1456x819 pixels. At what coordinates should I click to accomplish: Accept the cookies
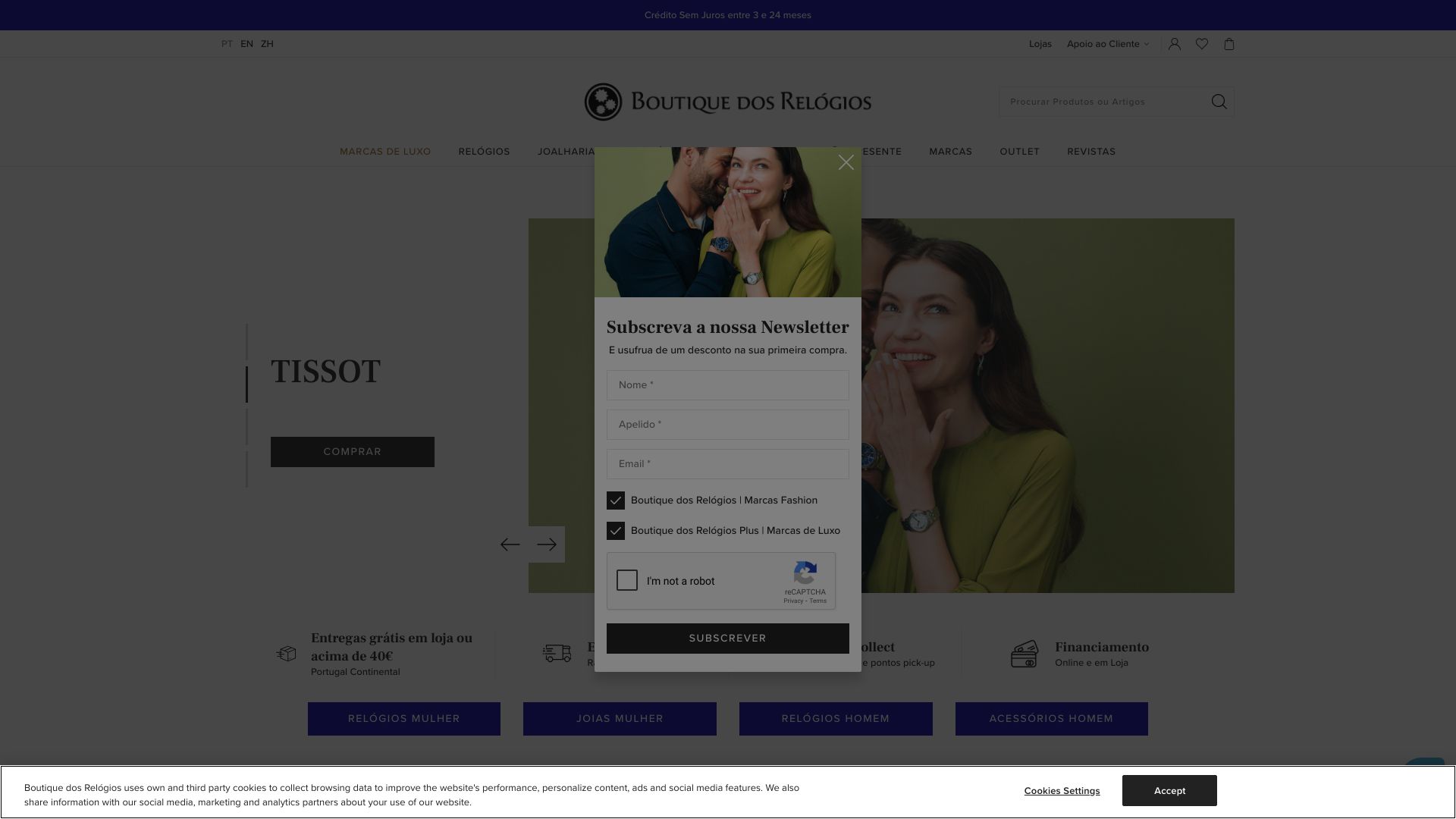[1169, 790]
